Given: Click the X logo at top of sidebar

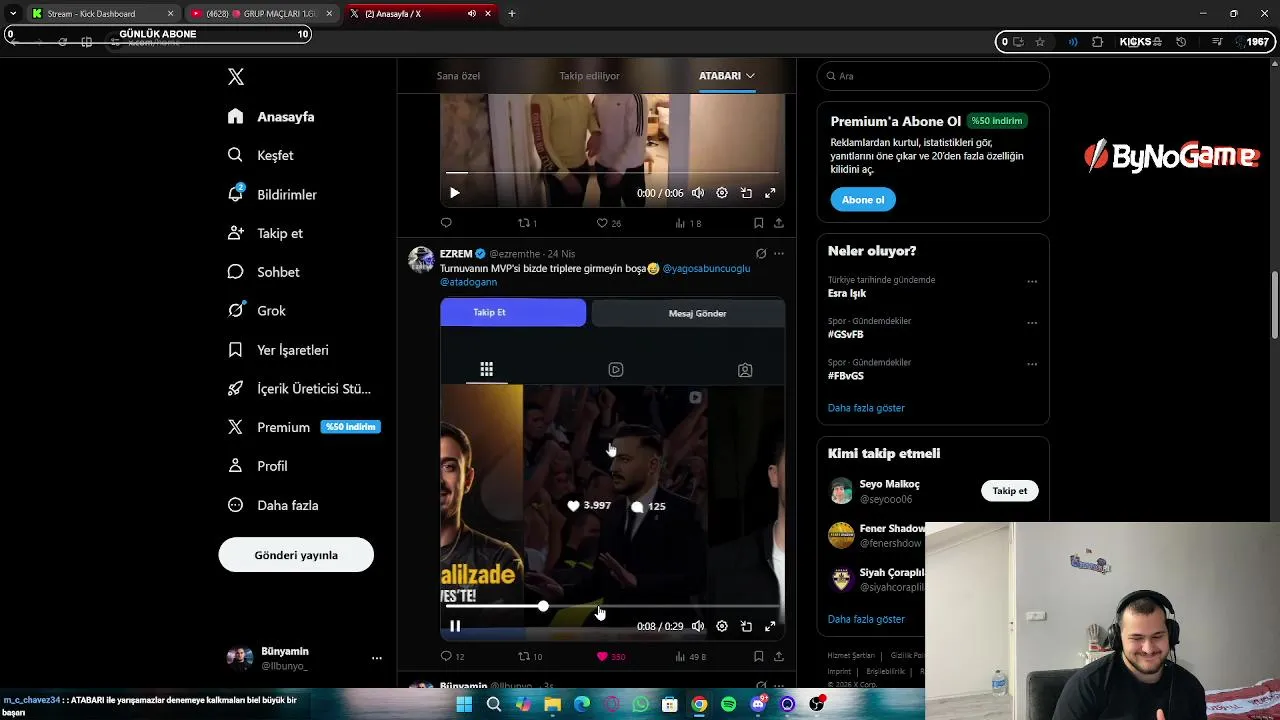Looking at the screenshot, I should coord(236,77).
